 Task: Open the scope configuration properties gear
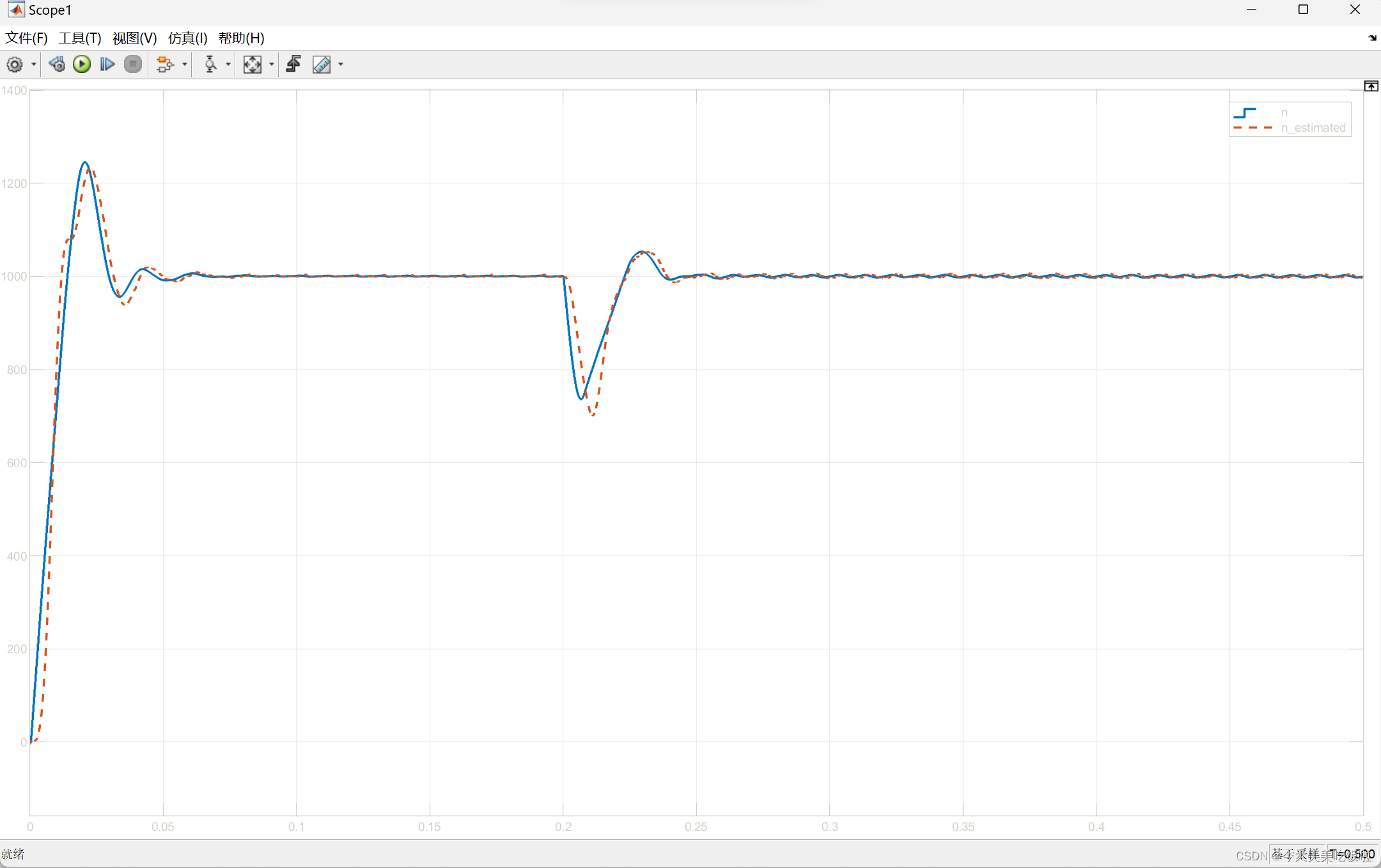tap(15, 65)
